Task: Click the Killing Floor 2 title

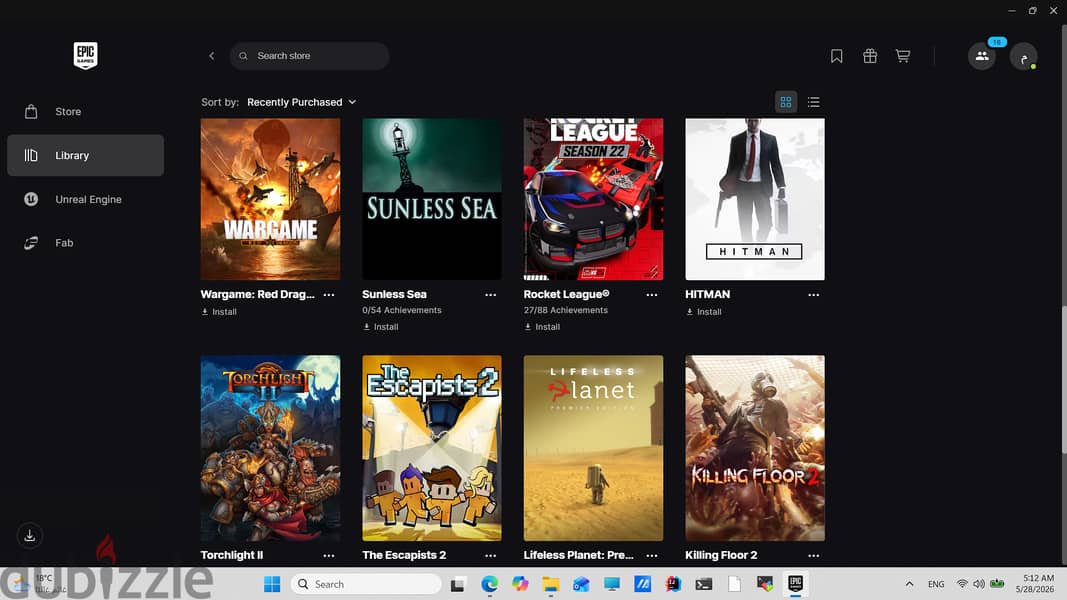Action: click(721, 555)
